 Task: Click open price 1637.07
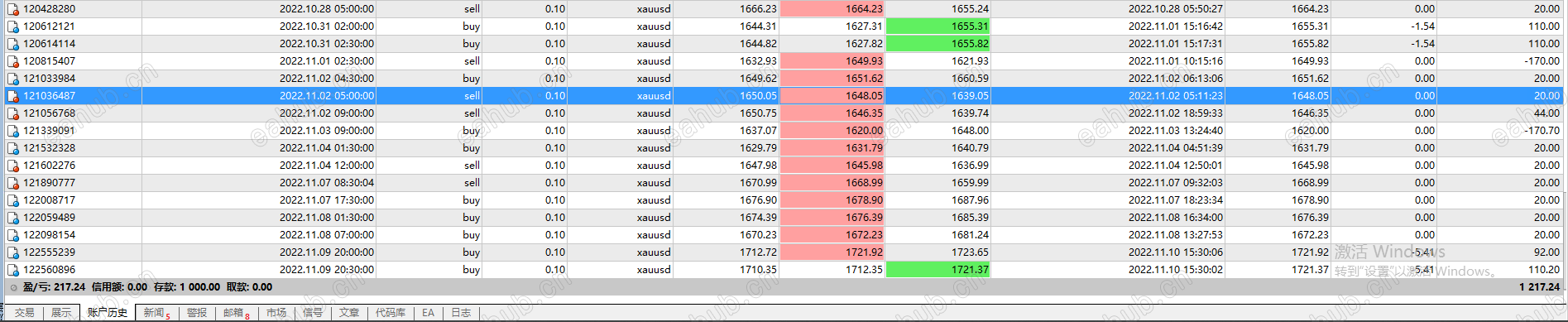pyautogui.click(x=758, y=131)
